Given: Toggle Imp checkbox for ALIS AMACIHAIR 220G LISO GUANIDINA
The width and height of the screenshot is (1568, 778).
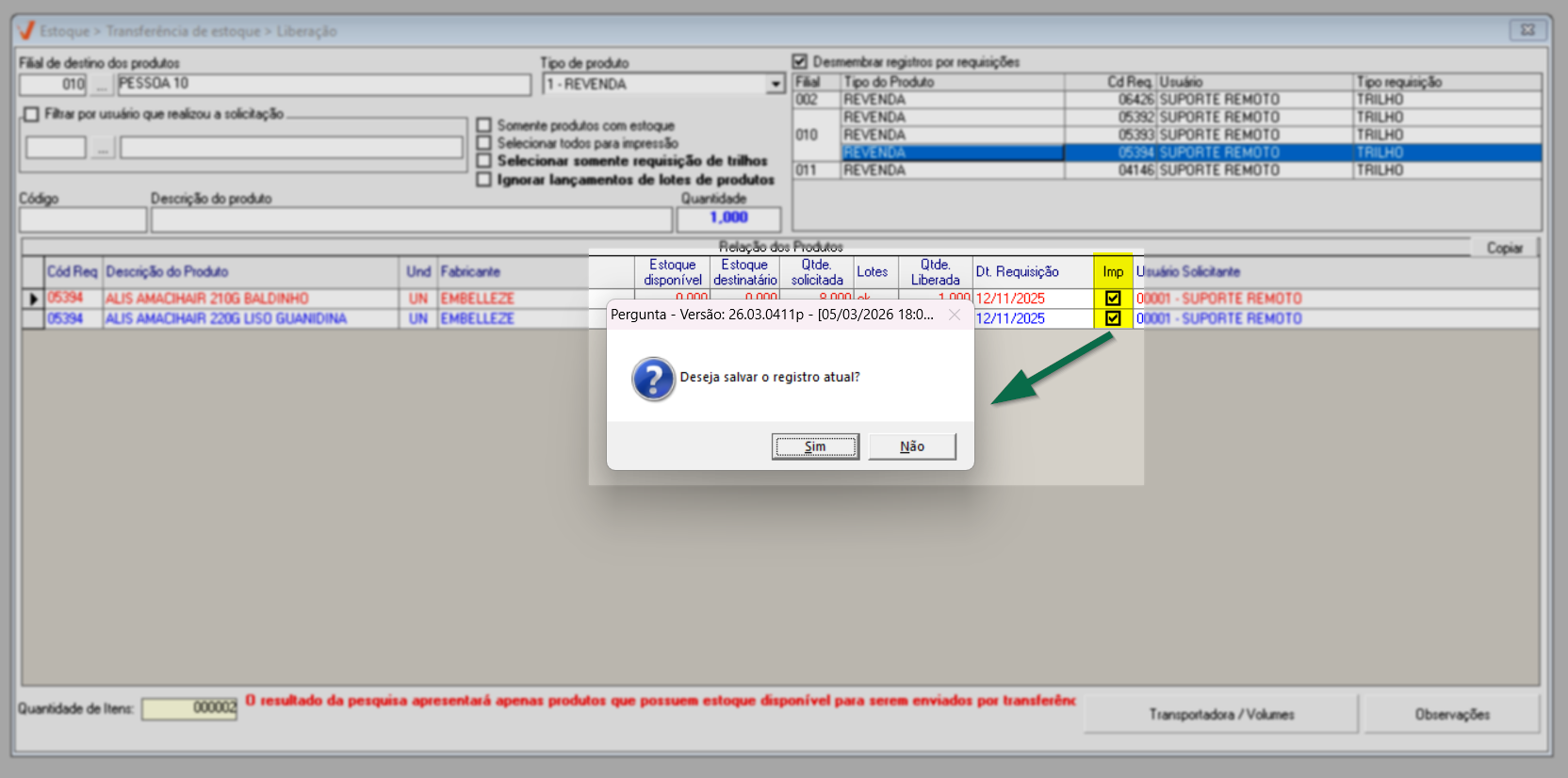Looking at the screenshot, I should point(1113,318).
